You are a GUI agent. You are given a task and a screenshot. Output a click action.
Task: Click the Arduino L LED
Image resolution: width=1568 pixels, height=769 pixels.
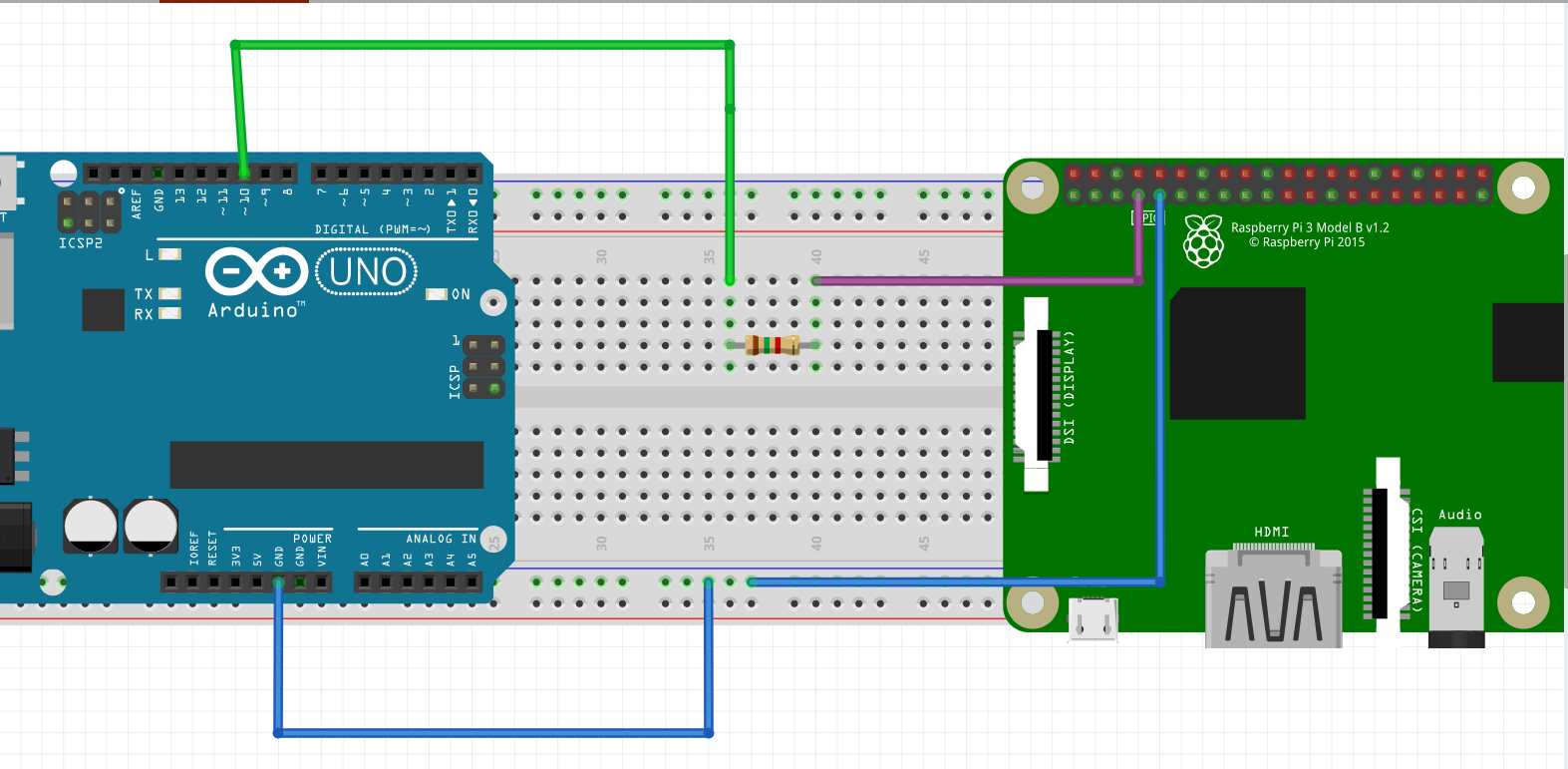tap(170, 254)
